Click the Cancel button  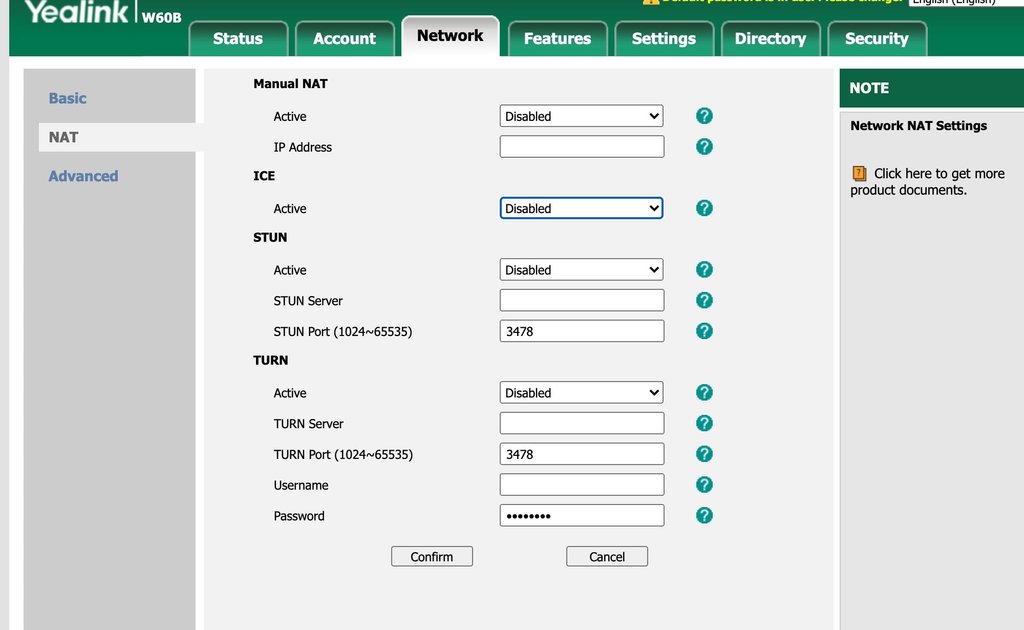tap(607, 556)
